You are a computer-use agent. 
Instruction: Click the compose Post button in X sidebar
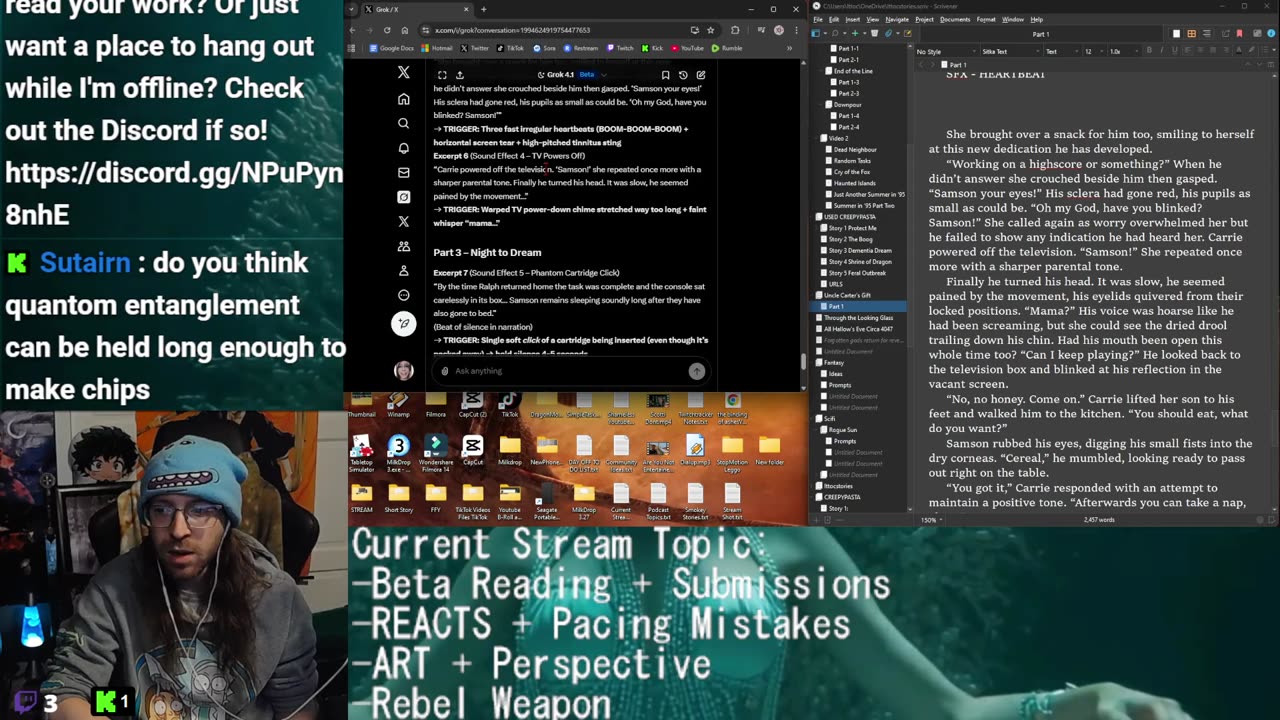(x=403, y=323)
